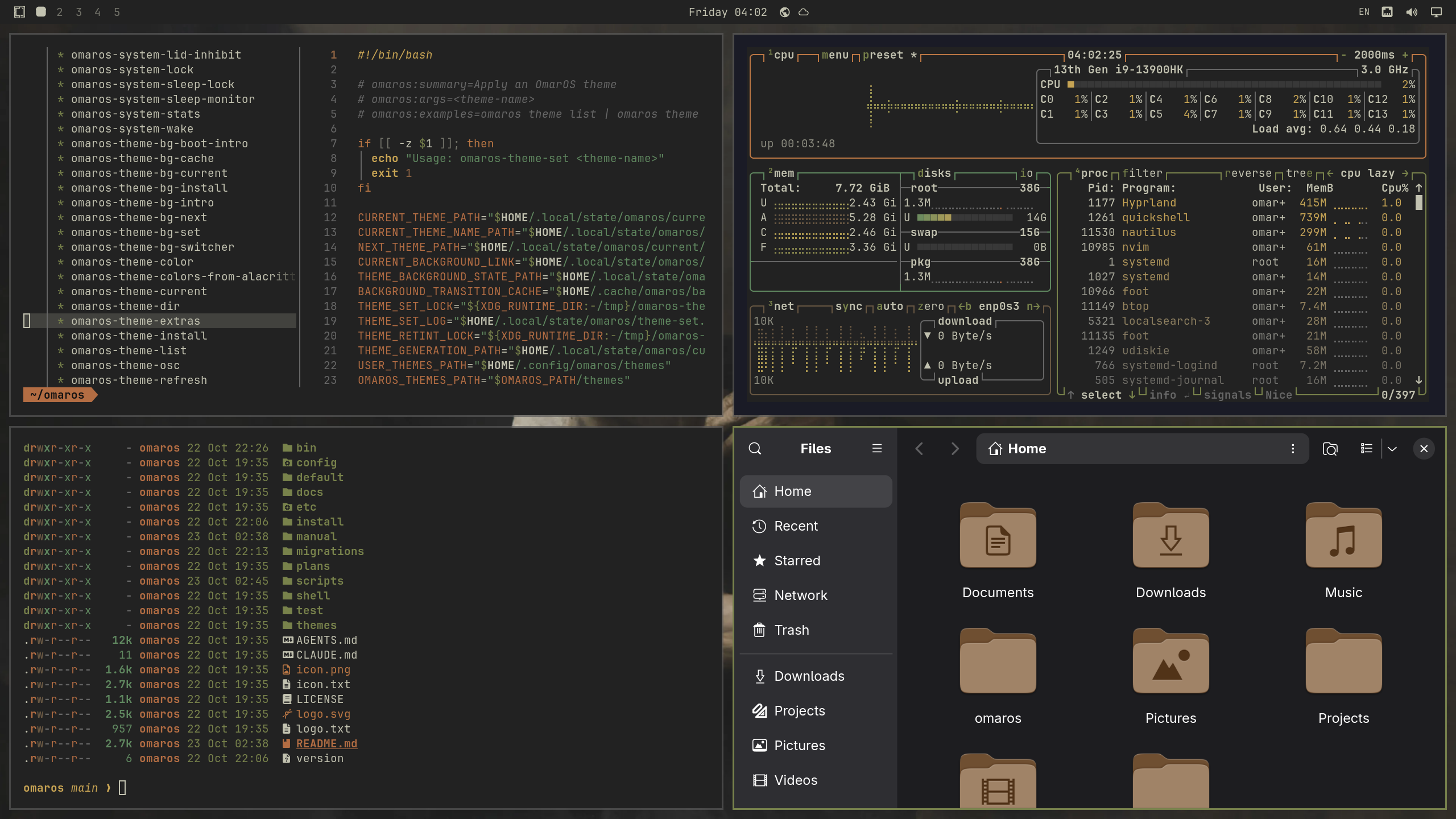Open Trash in the Files sidebar

pos(816,630)
